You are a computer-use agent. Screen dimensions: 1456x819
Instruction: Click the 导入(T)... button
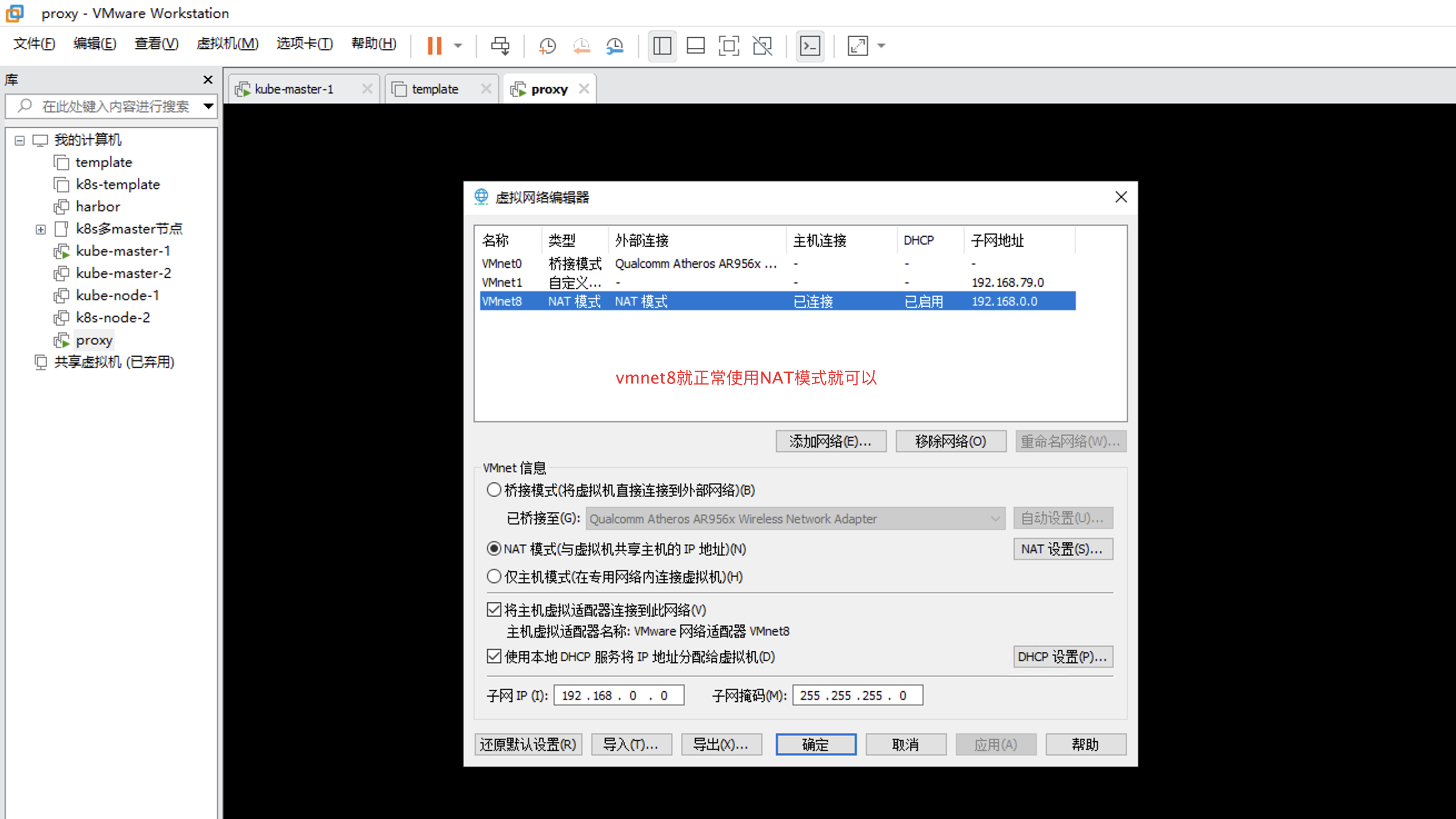click(631, 745)
